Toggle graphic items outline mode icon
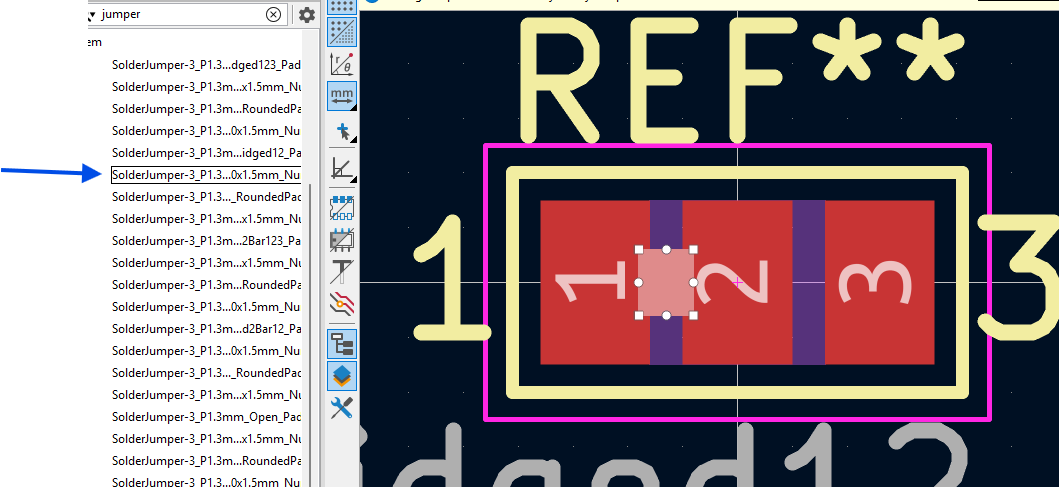 click(x=342, y=239)
